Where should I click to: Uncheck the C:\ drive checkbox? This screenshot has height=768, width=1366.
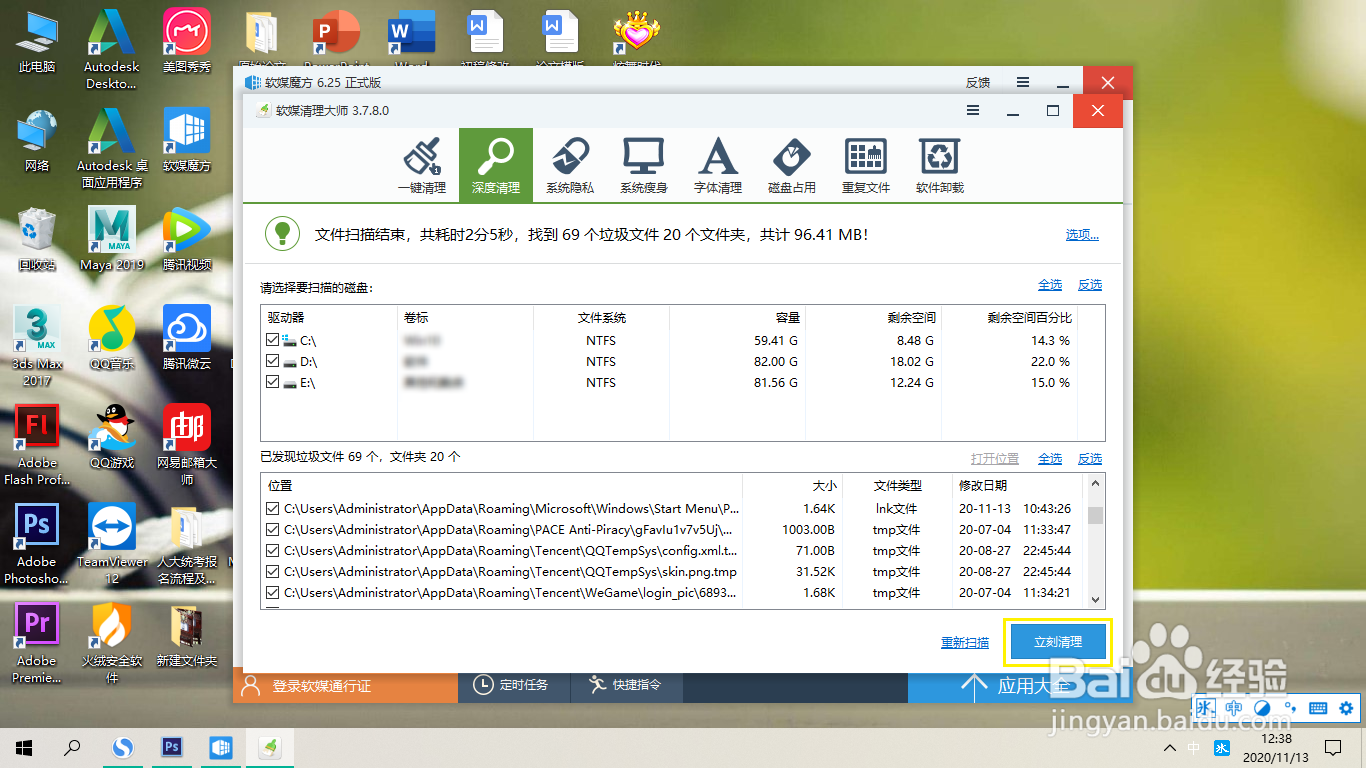pyautogui.click(x=273, y=340)
